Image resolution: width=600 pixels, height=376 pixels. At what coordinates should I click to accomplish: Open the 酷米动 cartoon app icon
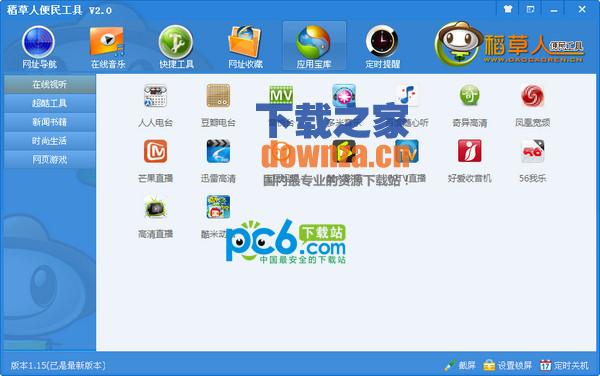coord(218,207)
